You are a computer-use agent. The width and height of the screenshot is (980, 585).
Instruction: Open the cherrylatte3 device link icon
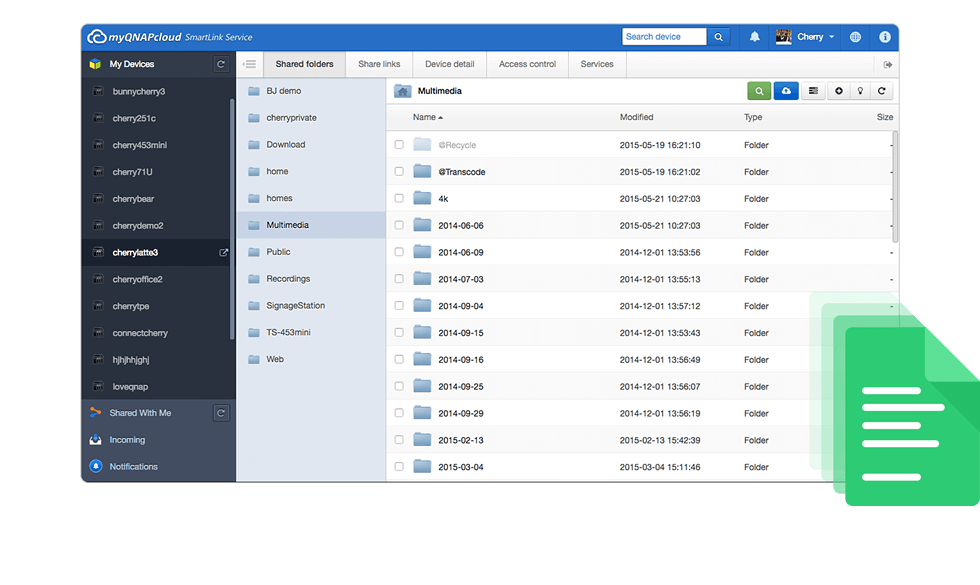point(222,253)
